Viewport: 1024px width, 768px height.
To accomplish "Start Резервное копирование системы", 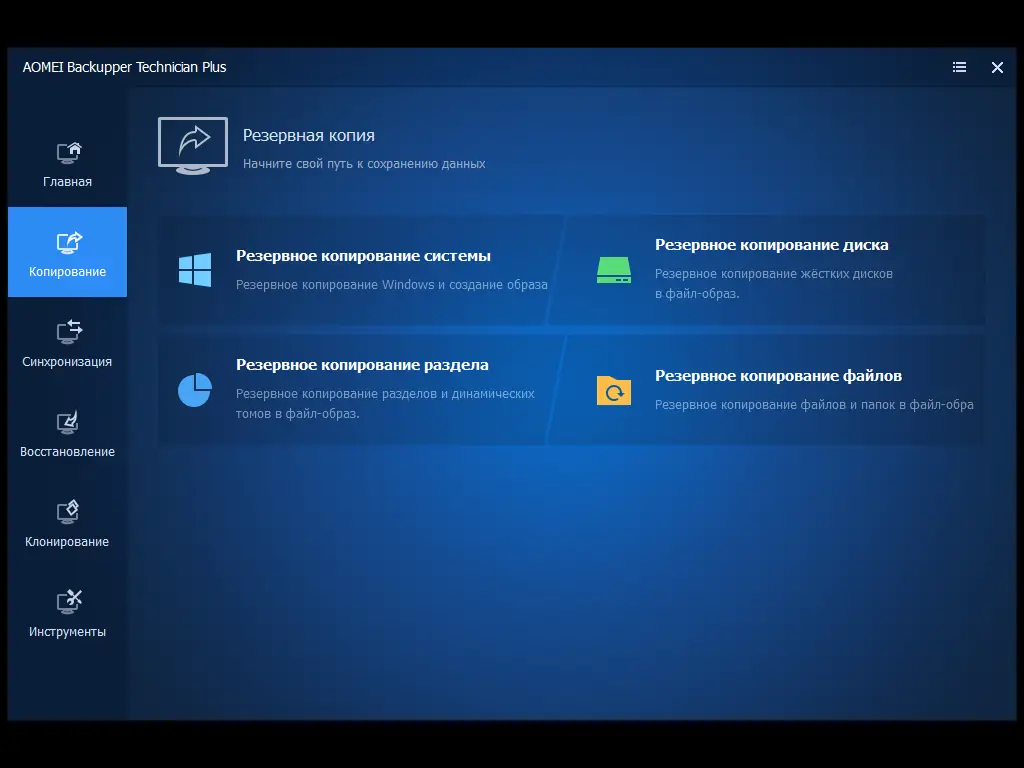I will (x=363, y=255).
